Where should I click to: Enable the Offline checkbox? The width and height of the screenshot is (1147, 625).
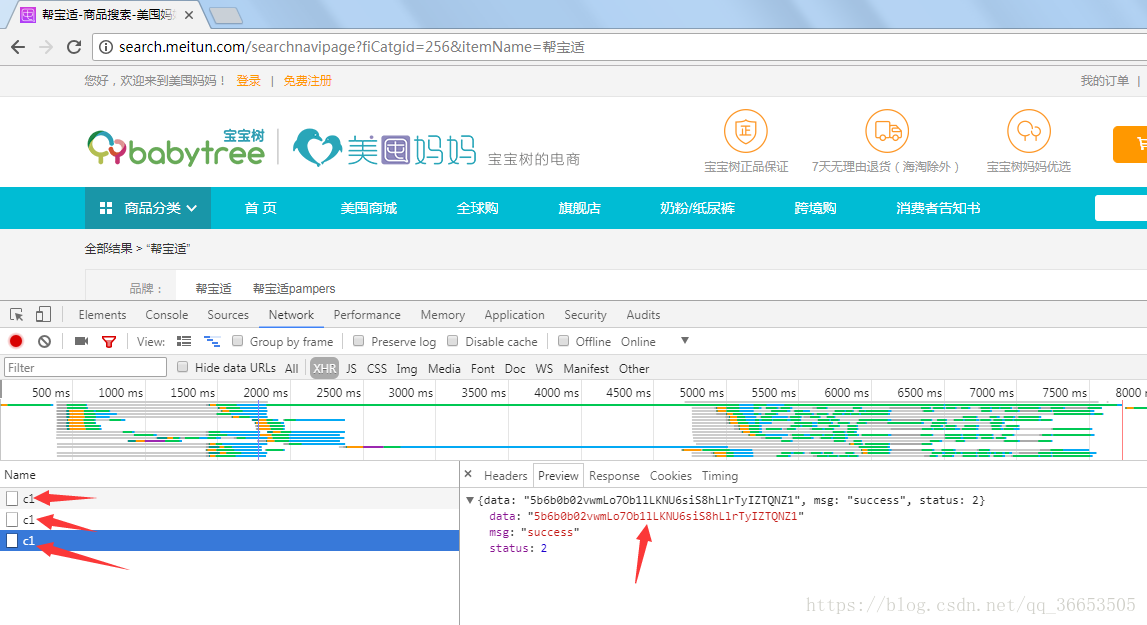pyautogui.click(x=563, y=341)
